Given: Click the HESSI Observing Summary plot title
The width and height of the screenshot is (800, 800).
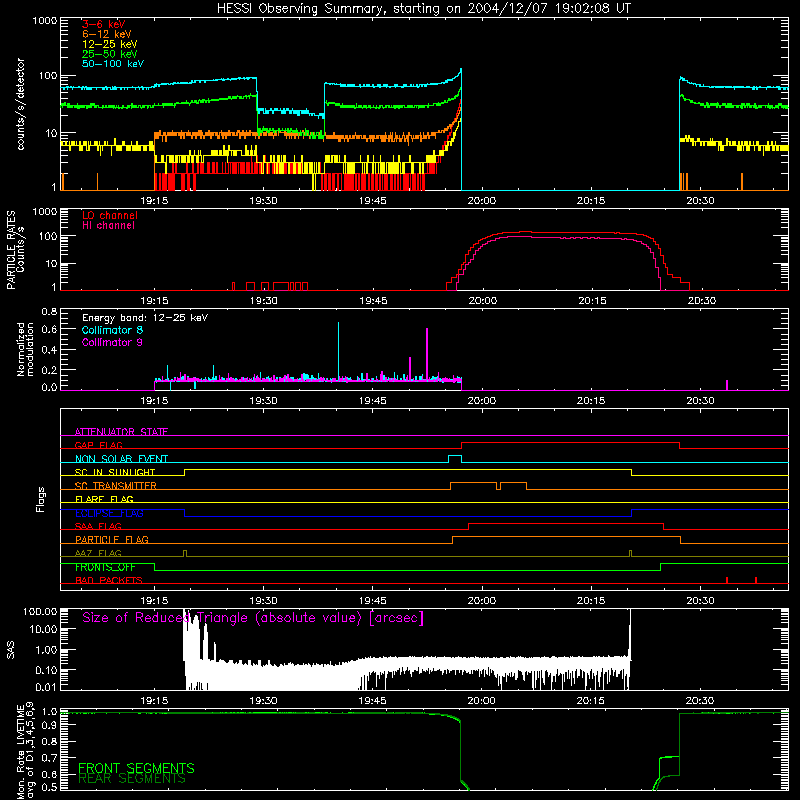Looking at the screenshot, I should point(423,9).
